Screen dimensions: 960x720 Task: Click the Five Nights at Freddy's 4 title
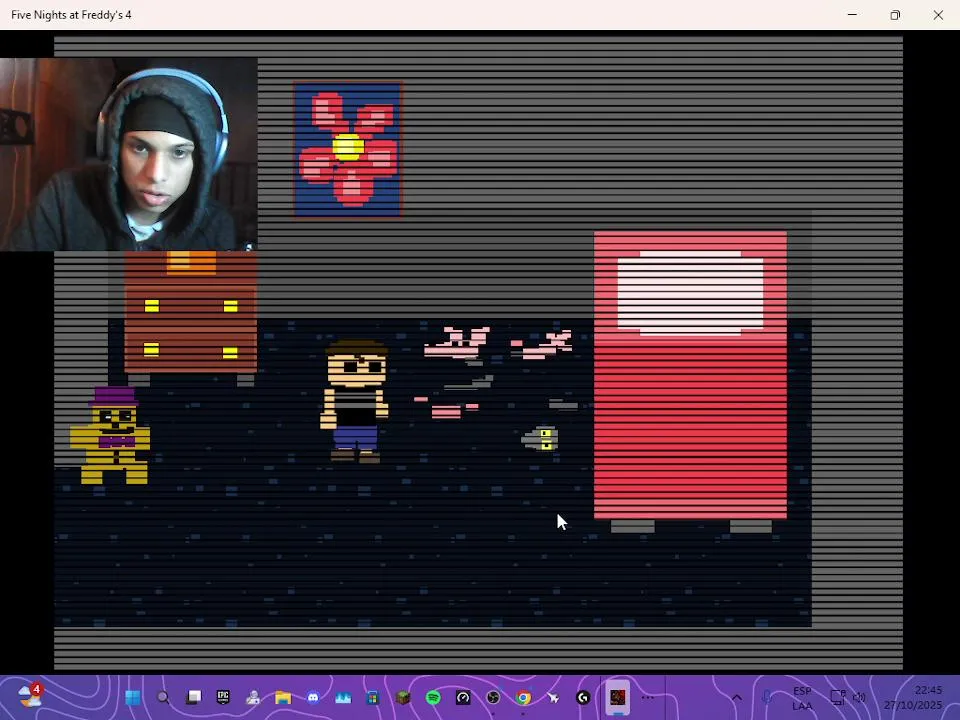pos(71,15)
